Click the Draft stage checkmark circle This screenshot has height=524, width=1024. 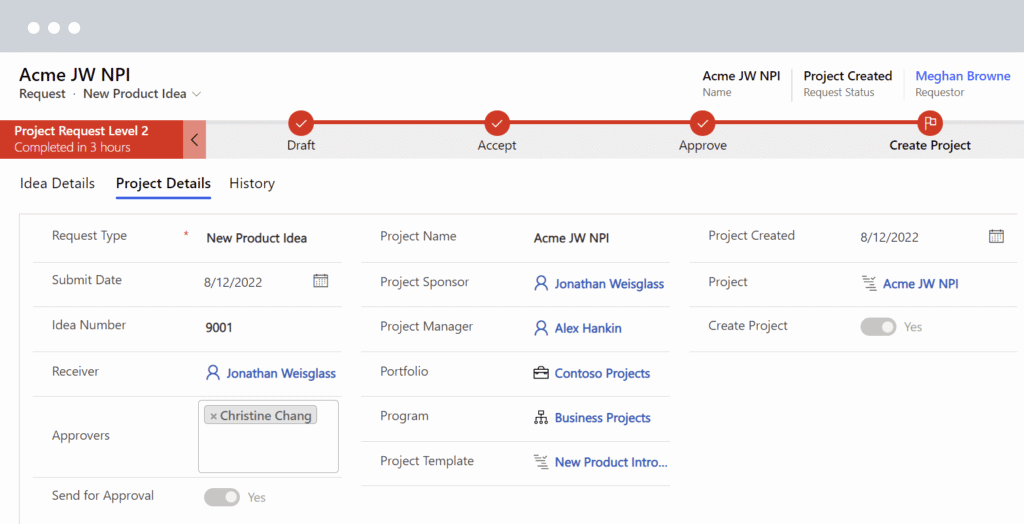(x=301, y=123)
